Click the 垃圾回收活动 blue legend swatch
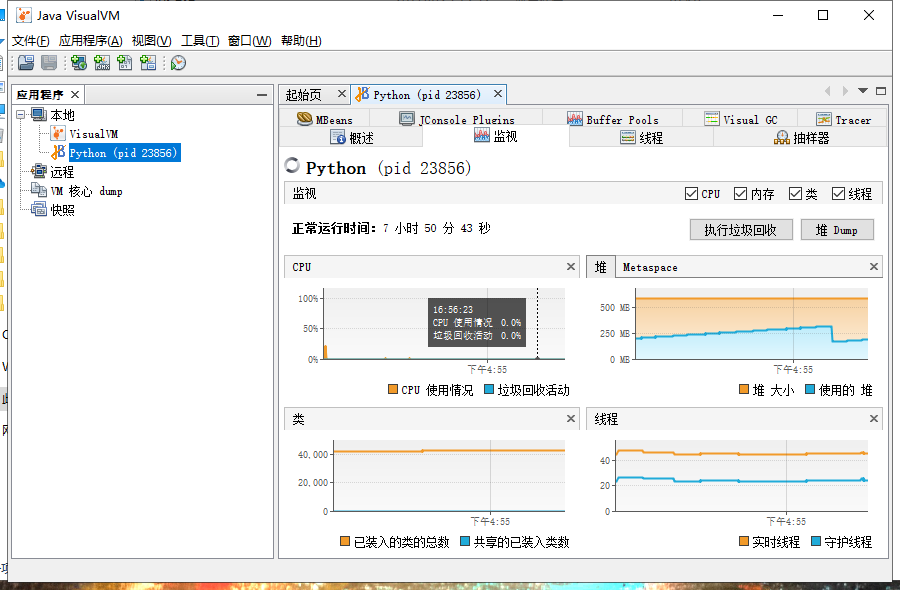Screen dimensions: 900x590 tap(489, 389)
